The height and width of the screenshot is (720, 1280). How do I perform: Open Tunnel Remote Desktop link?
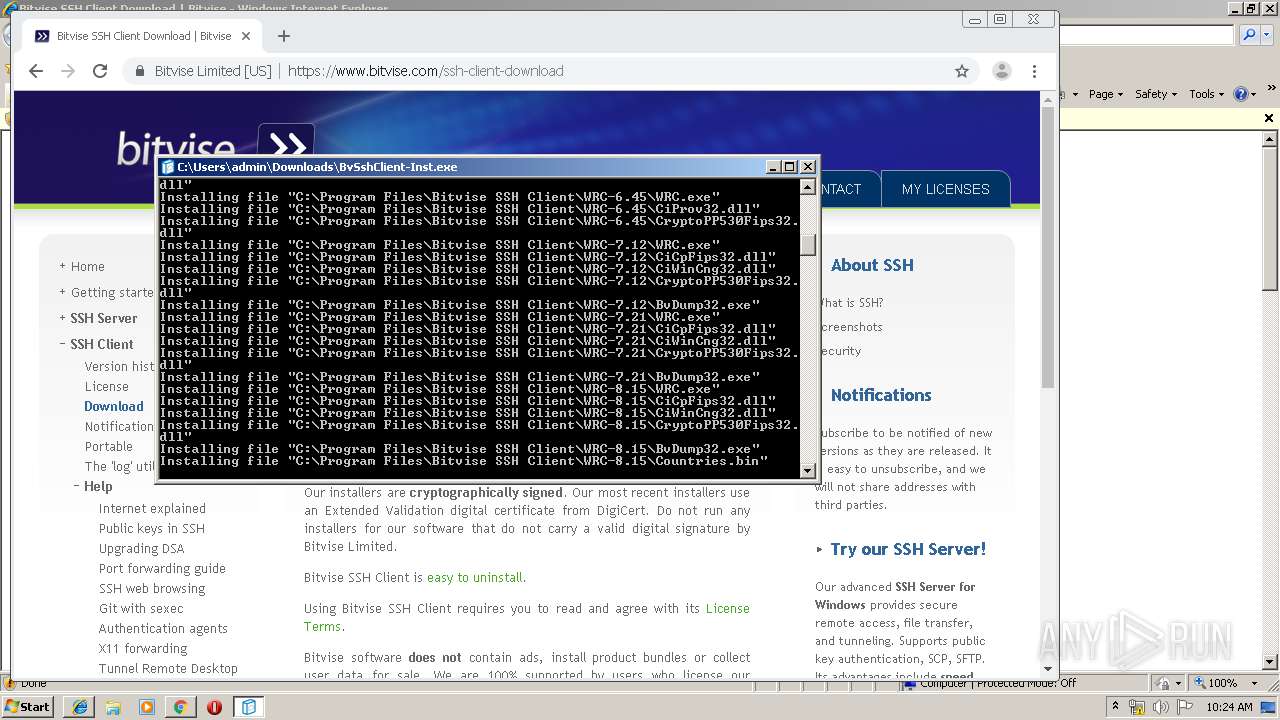[168, 668]
